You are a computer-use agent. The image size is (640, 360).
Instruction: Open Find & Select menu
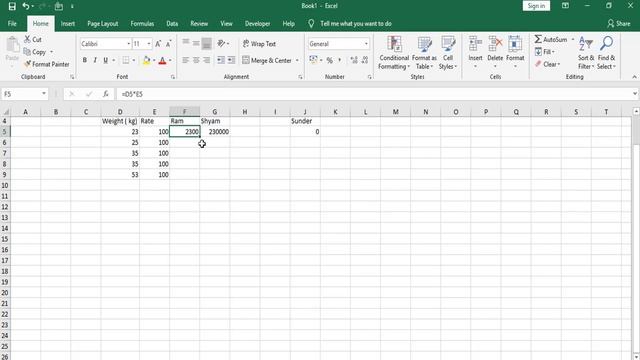click(606, 53)
